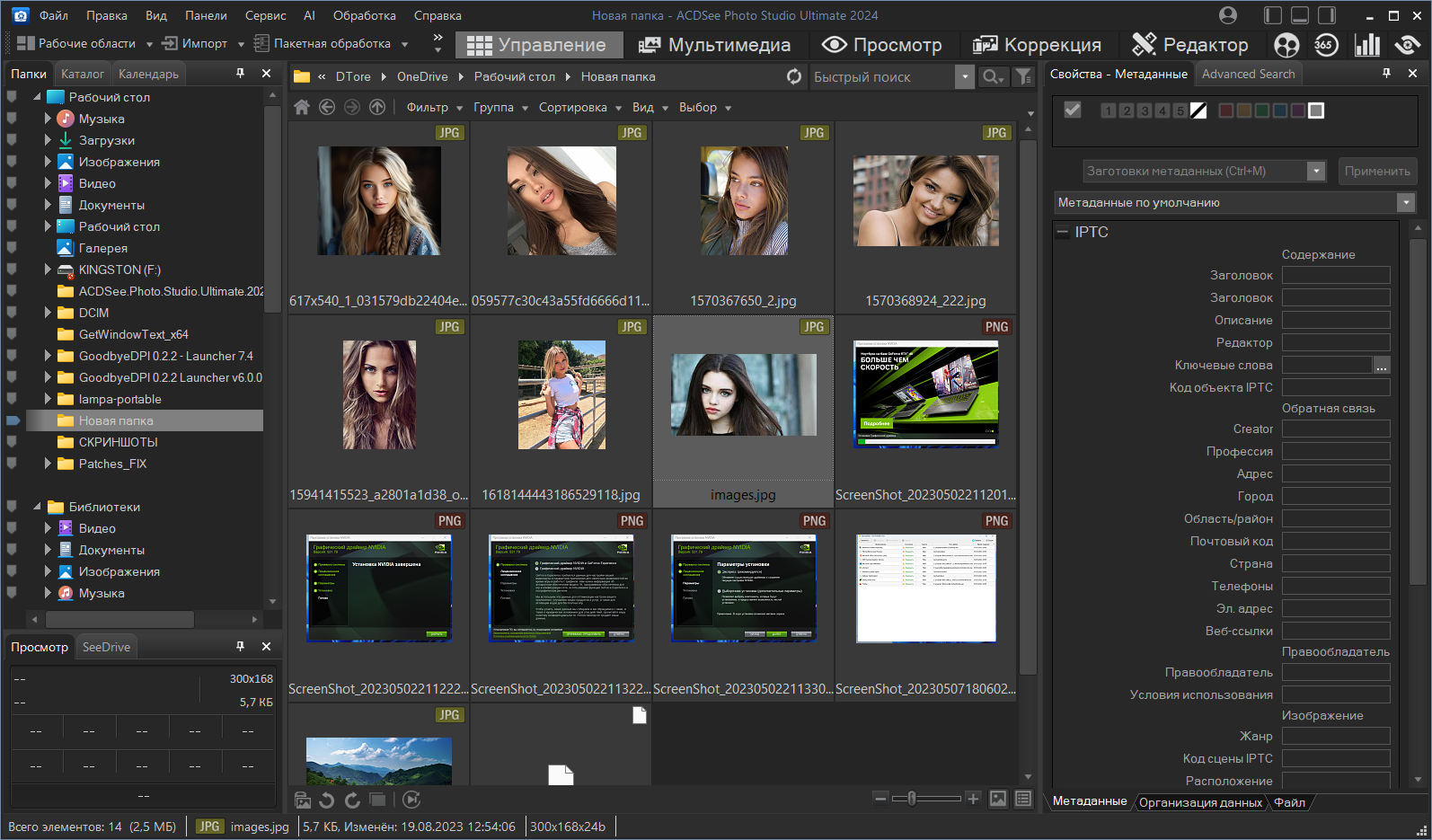
Task: Start slideshow from bottom toolbar play icon
Action: point(411,800)
